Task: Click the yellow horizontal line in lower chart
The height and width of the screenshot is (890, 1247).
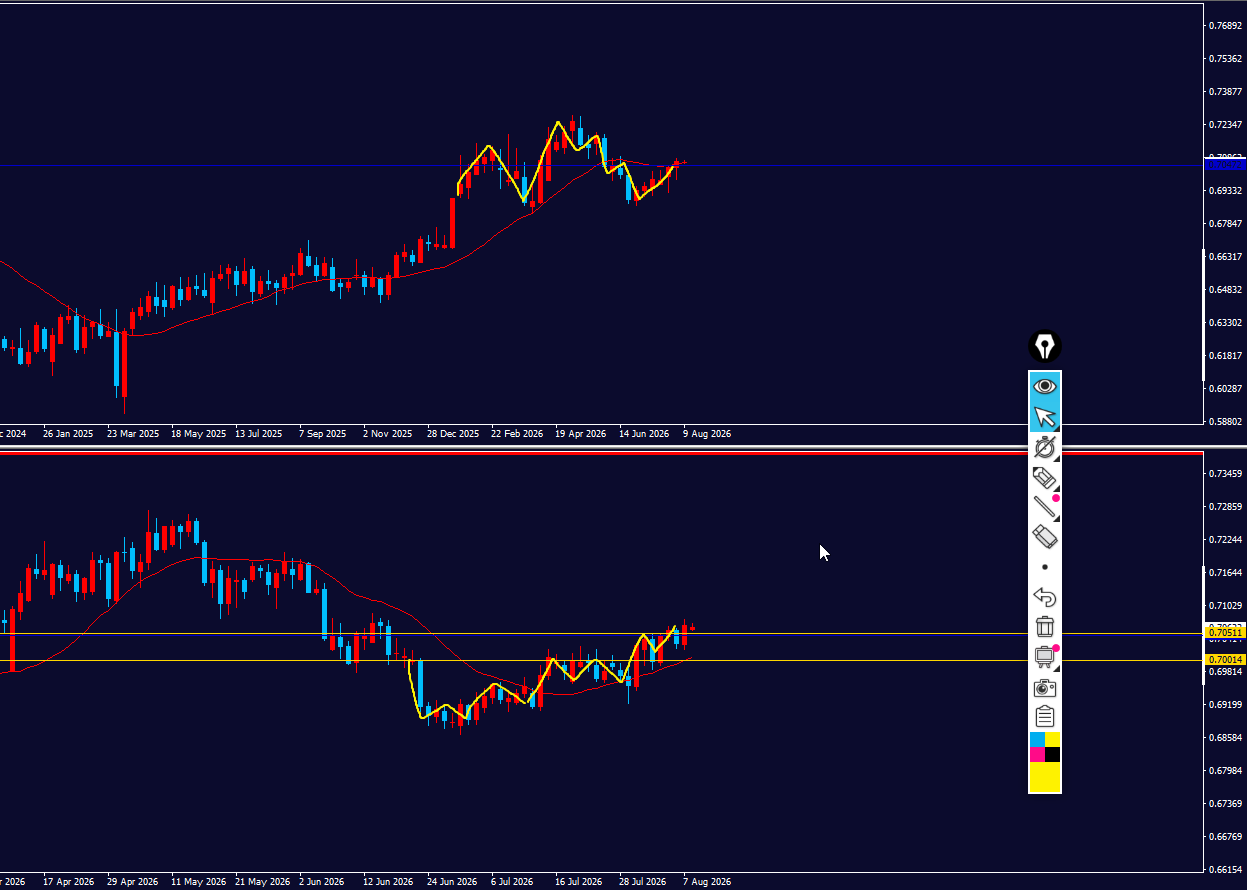Action: click(600, 660)
